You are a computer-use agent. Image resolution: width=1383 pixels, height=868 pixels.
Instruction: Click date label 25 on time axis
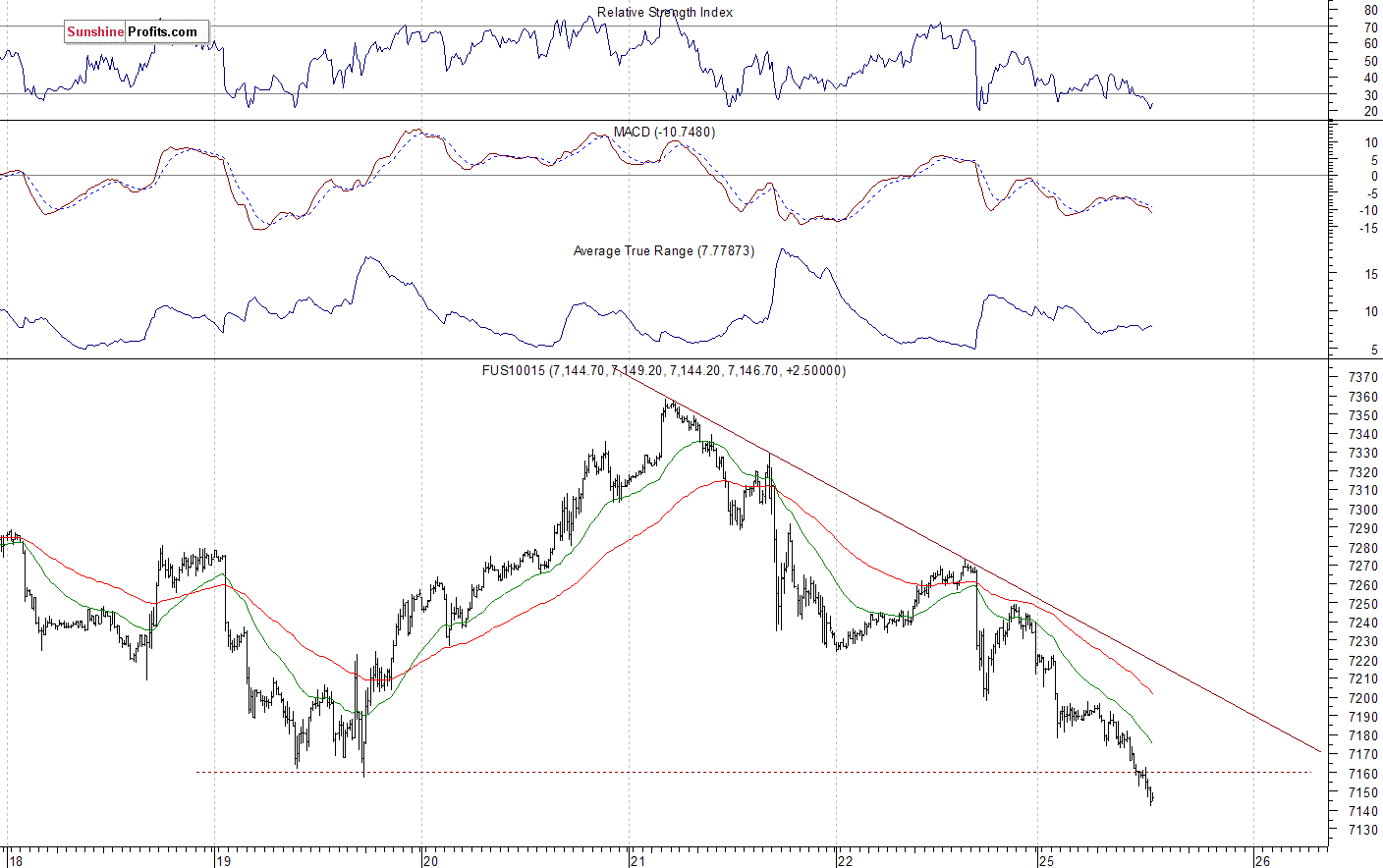pos(1047,861)
